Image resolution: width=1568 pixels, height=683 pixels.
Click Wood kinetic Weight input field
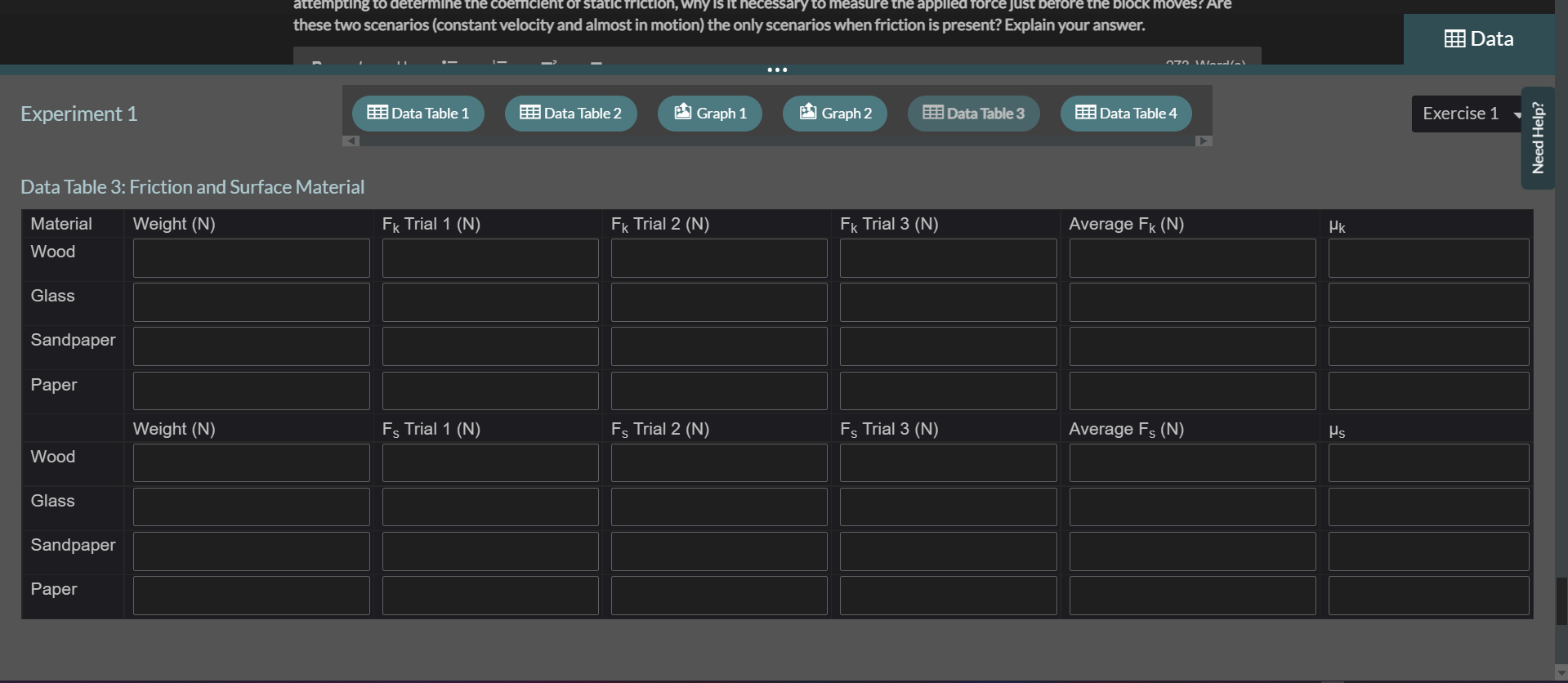(252, 258)
